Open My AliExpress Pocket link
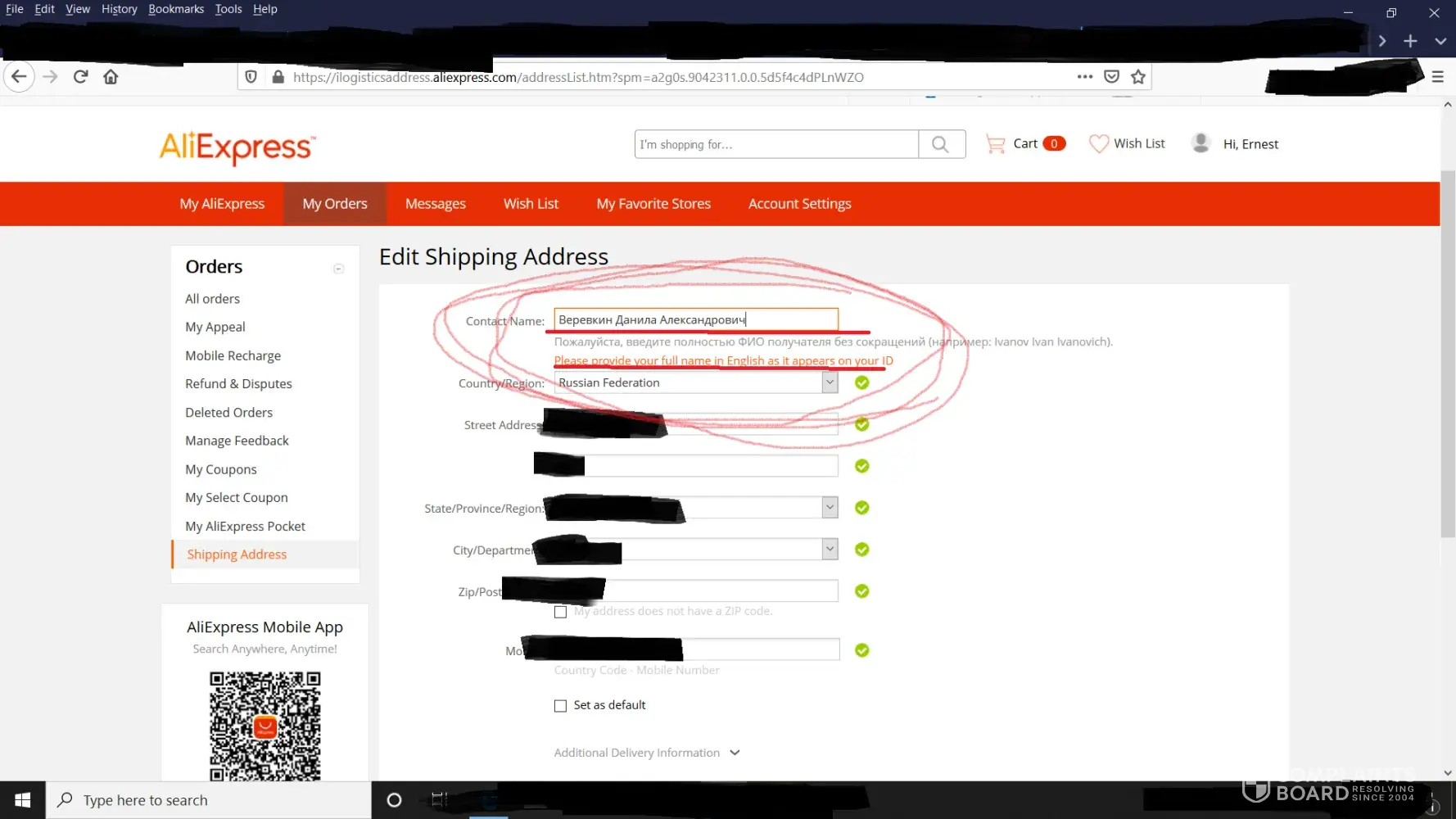Image resolution: width=1456 pixels, height=819 pixels. click(x=246, y=526)
